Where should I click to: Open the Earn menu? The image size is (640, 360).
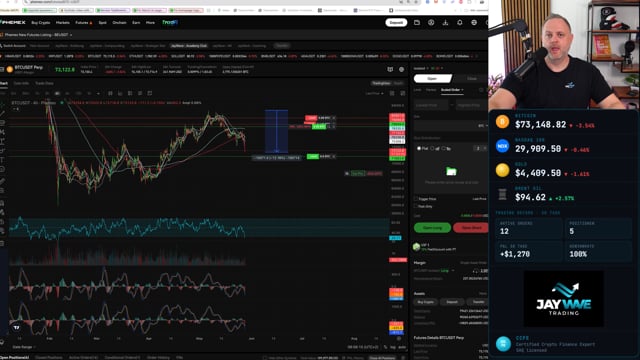136,22
